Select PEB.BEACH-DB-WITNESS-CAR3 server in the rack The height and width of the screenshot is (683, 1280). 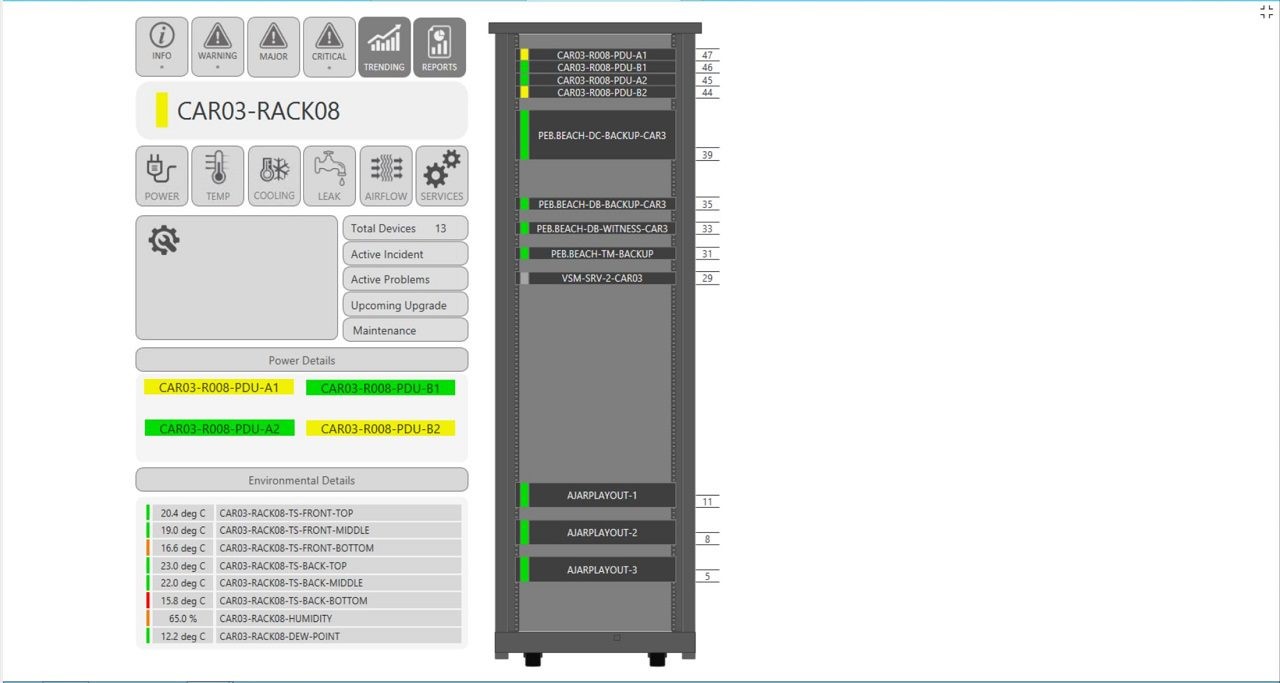[x=597, y=228]
